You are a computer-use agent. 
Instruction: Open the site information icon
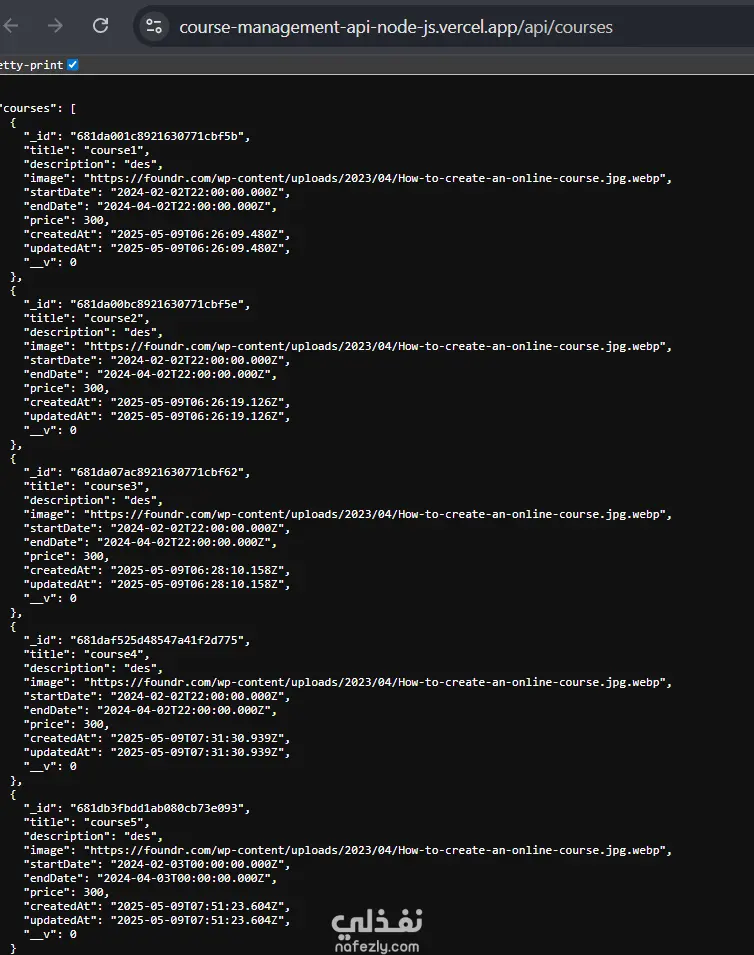tap(153, 27)
